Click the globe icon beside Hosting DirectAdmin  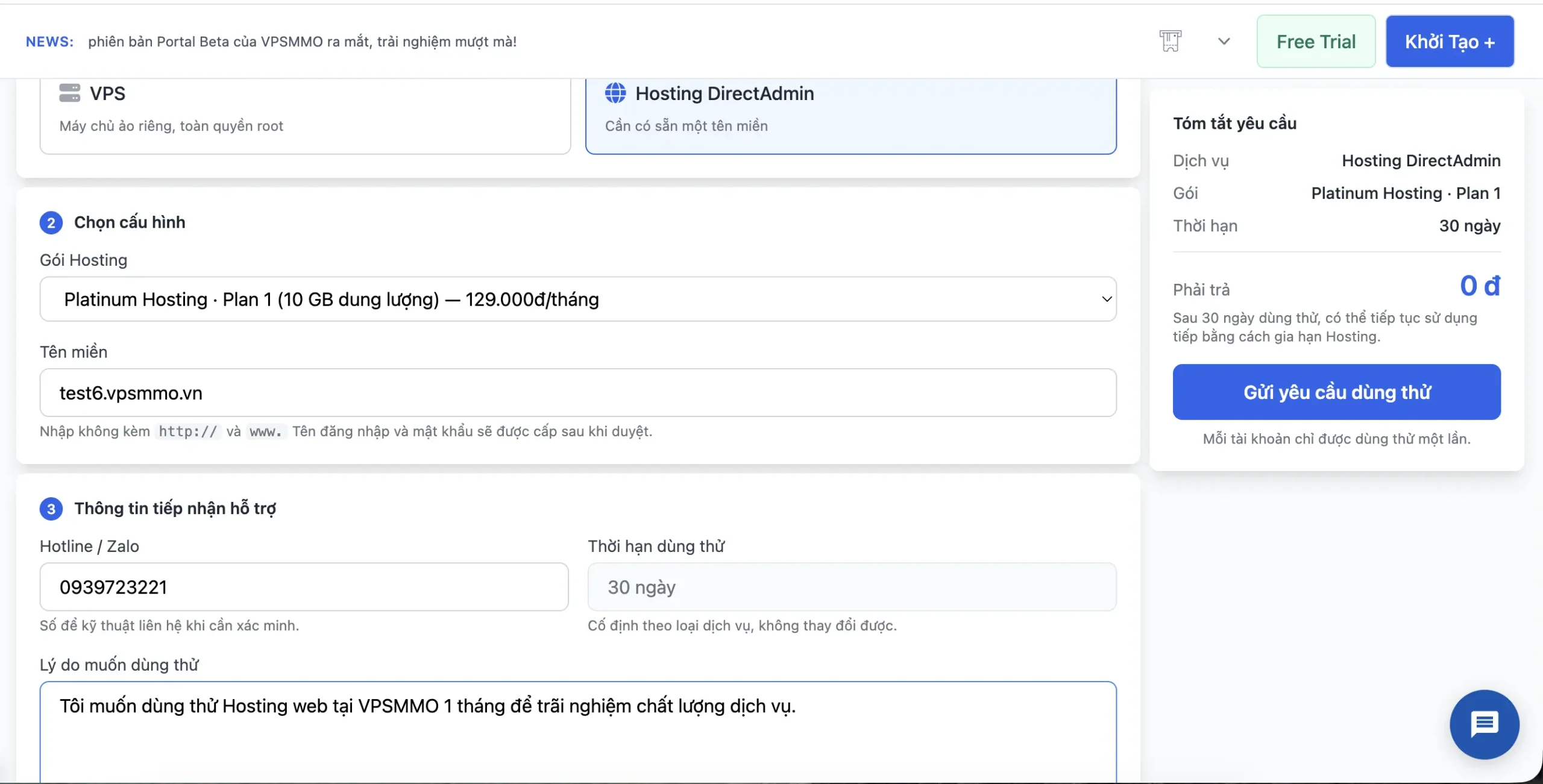click(x=615, y=93)
